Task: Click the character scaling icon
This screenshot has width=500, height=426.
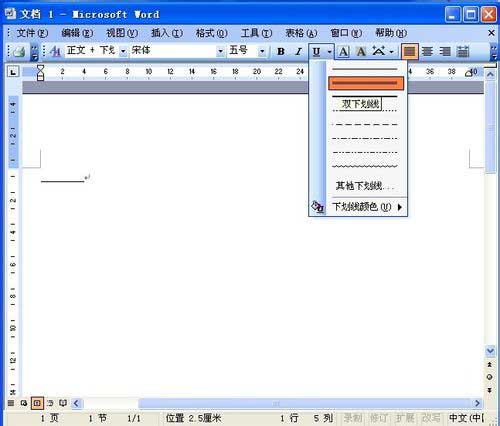Action: pyautogui.click(x=379, y=51)
